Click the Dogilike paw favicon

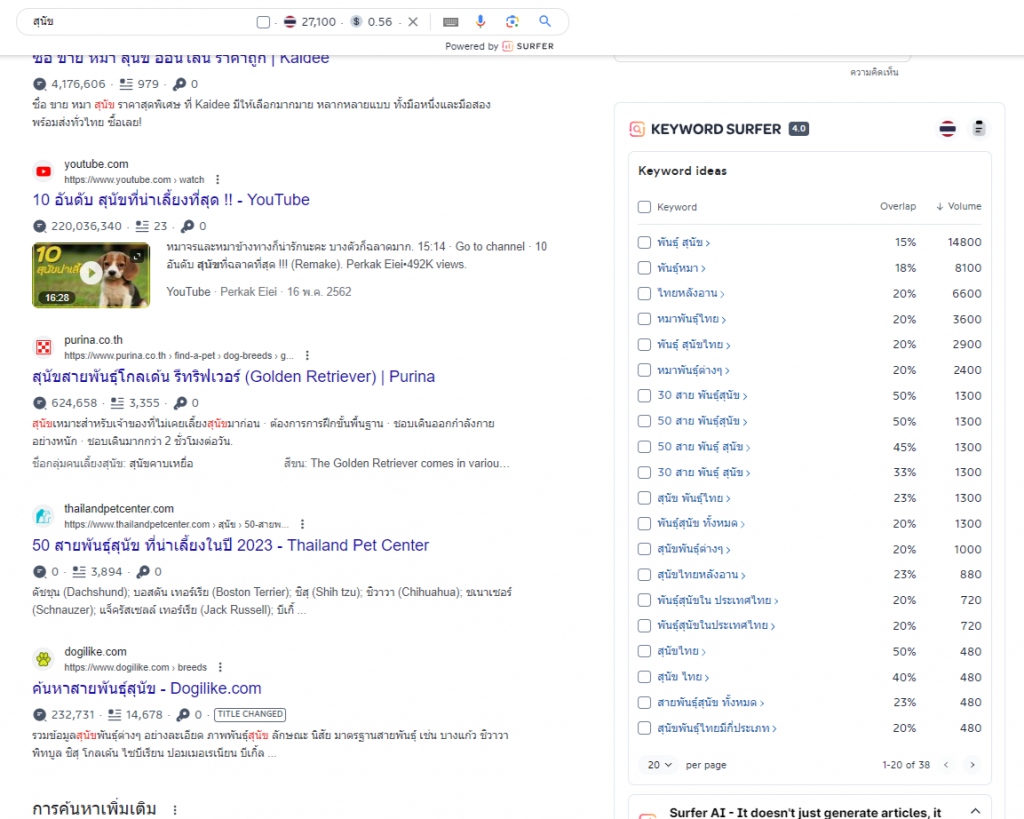point(44,659)
